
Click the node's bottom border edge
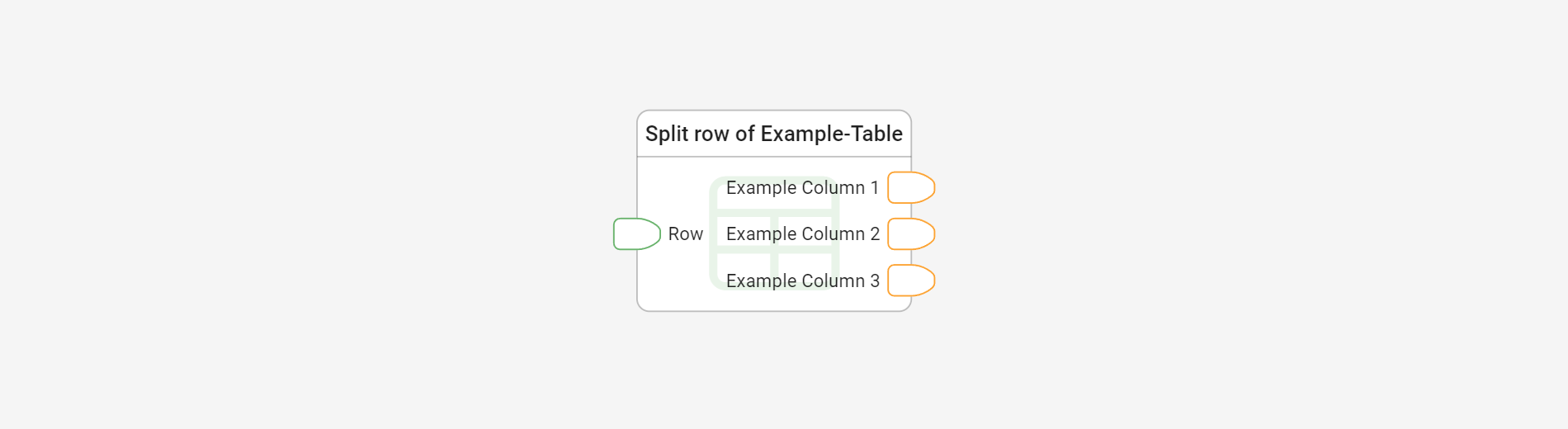pos(774,311)
